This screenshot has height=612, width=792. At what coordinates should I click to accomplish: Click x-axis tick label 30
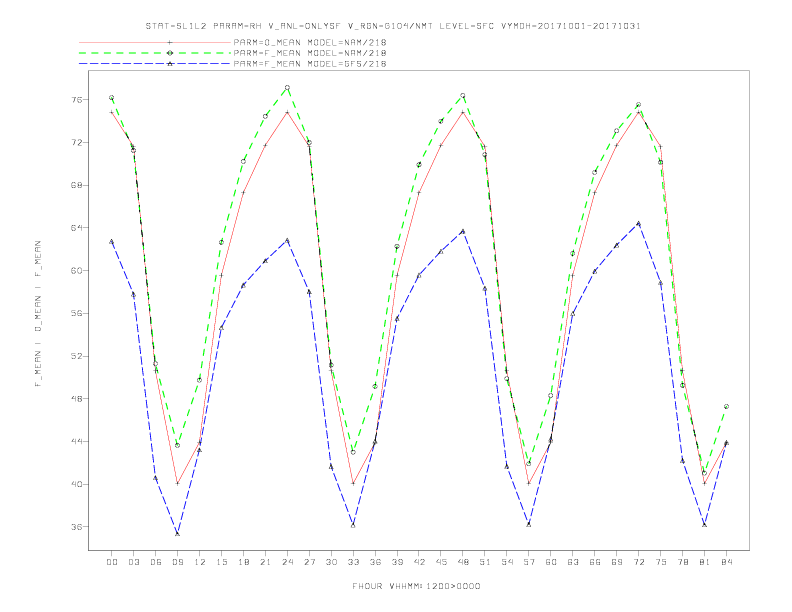click(331, 562)
